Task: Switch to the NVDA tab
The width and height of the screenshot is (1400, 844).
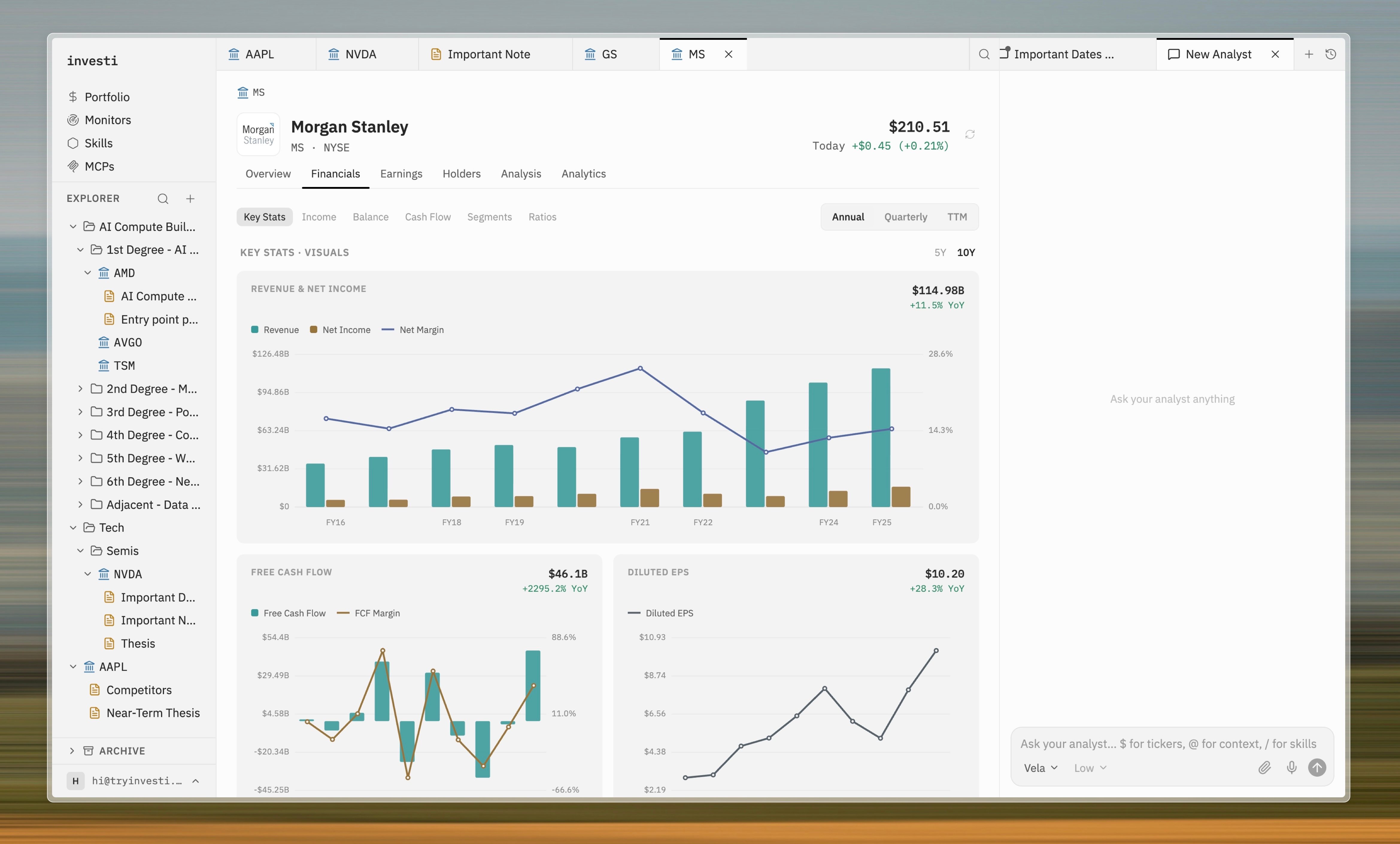Action: 367,54
